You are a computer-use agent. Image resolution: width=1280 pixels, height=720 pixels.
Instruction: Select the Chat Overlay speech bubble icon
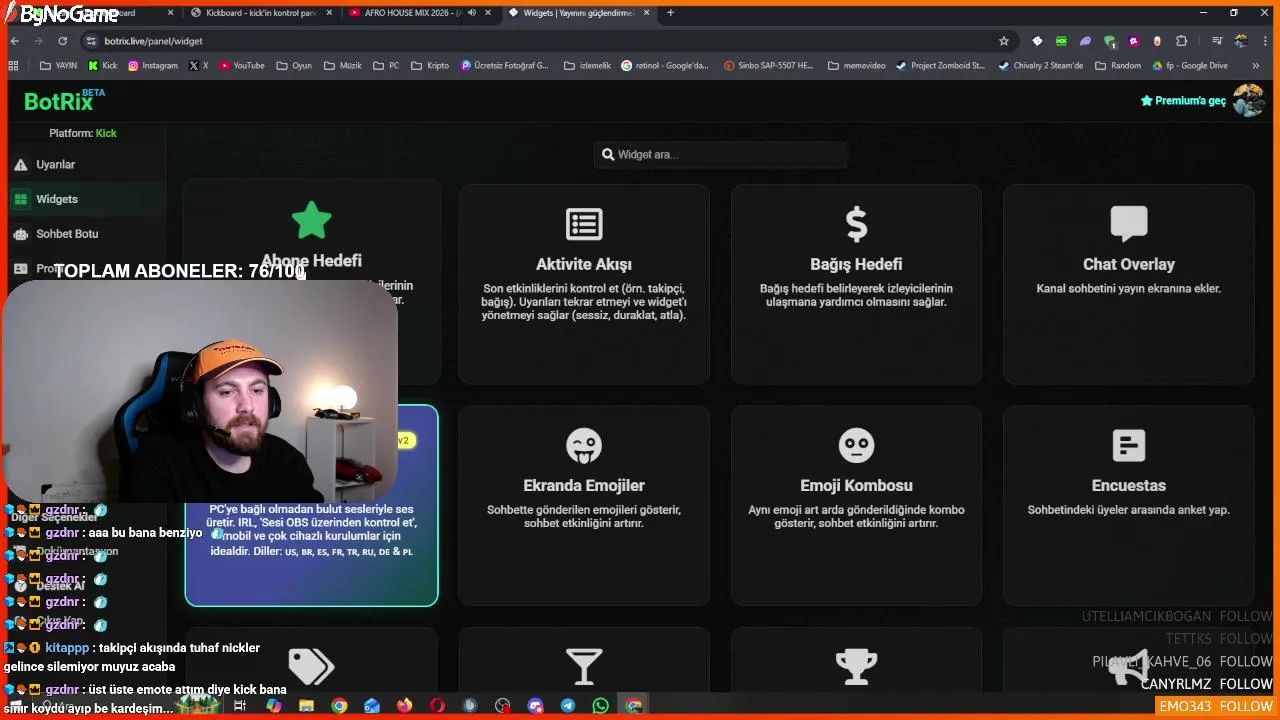(1129, 224)
